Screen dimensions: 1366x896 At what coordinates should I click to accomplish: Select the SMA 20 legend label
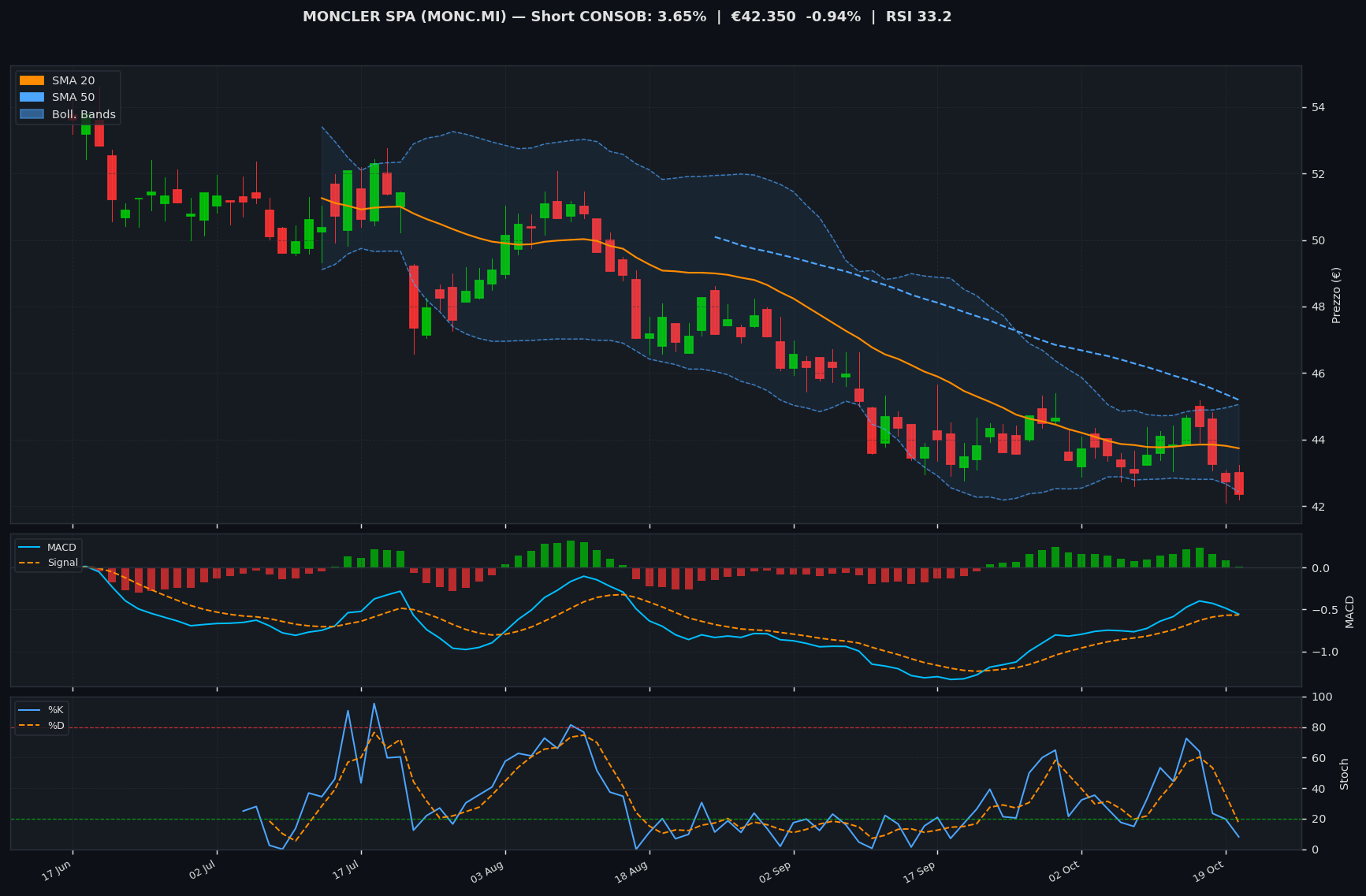[x=73, y=80]
